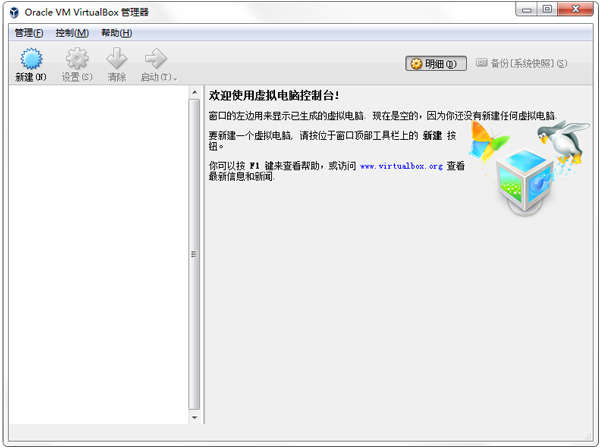Click the VirtualBox cube logo with penguin

[530, 168]
